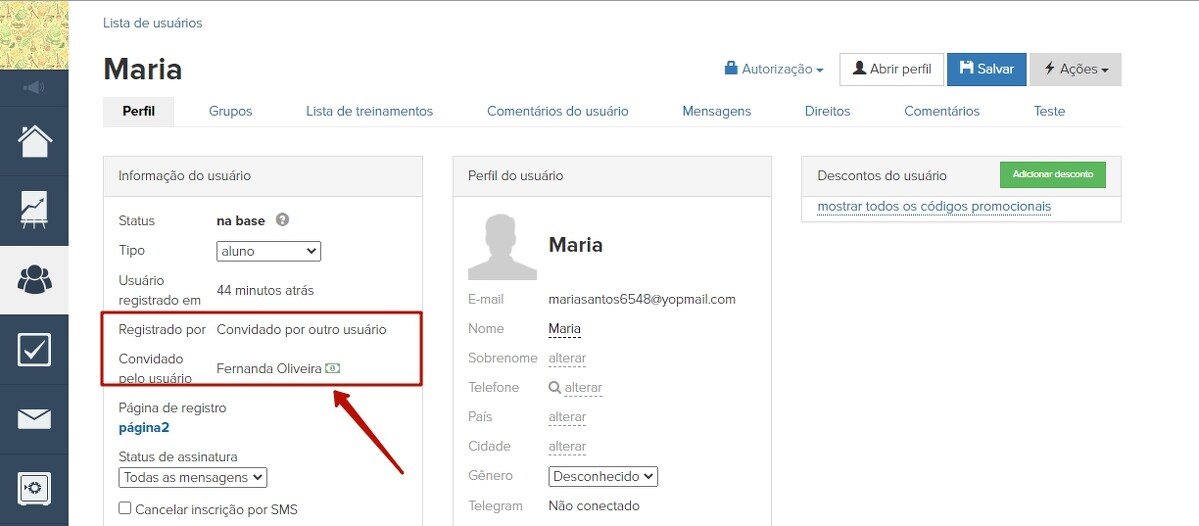Click the help icon beside 'na base'
Image resolution: width=1199 pixels, height=526 pixels.
pos(283,220)
